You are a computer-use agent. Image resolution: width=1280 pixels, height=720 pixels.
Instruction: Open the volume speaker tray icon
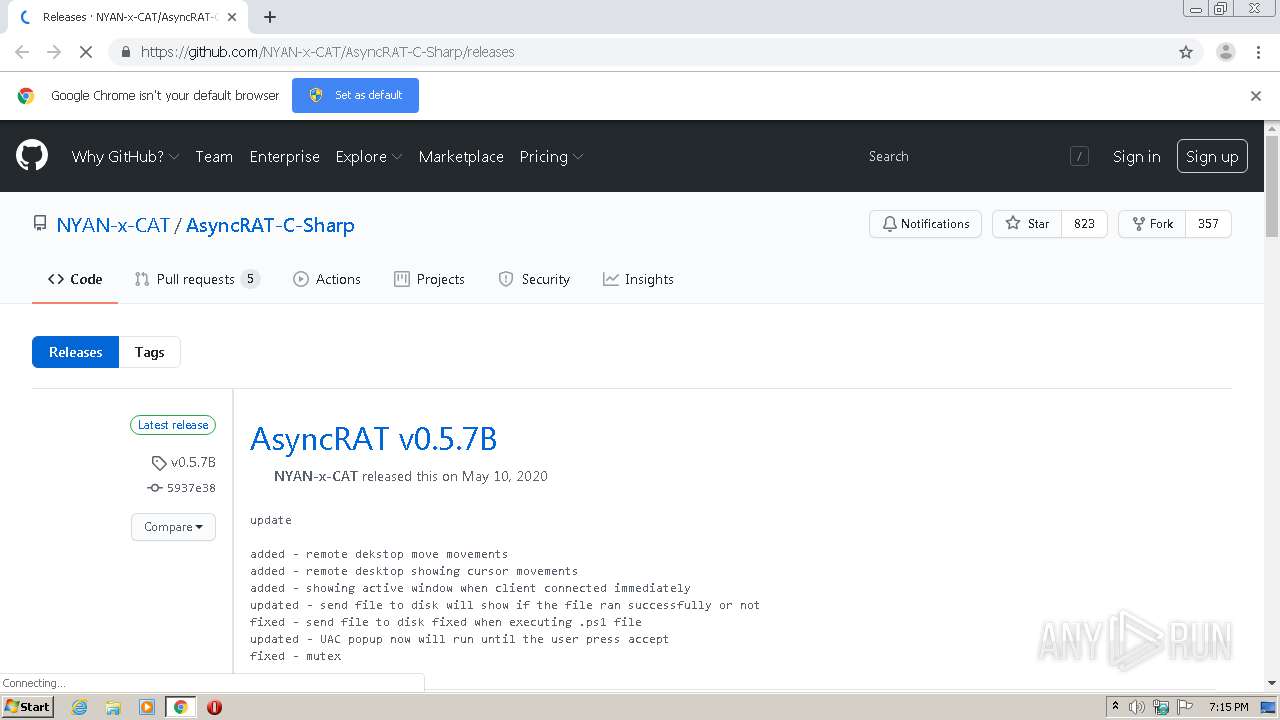(x=1137, y=707)
